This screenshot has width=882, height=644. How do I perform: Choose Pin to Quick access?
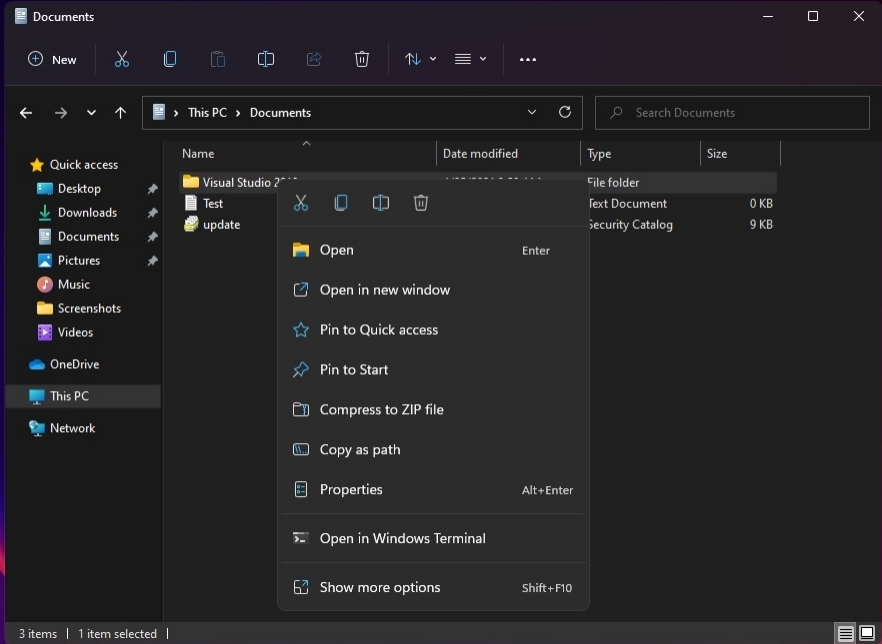pyautogui.click(x=433, y=330)
